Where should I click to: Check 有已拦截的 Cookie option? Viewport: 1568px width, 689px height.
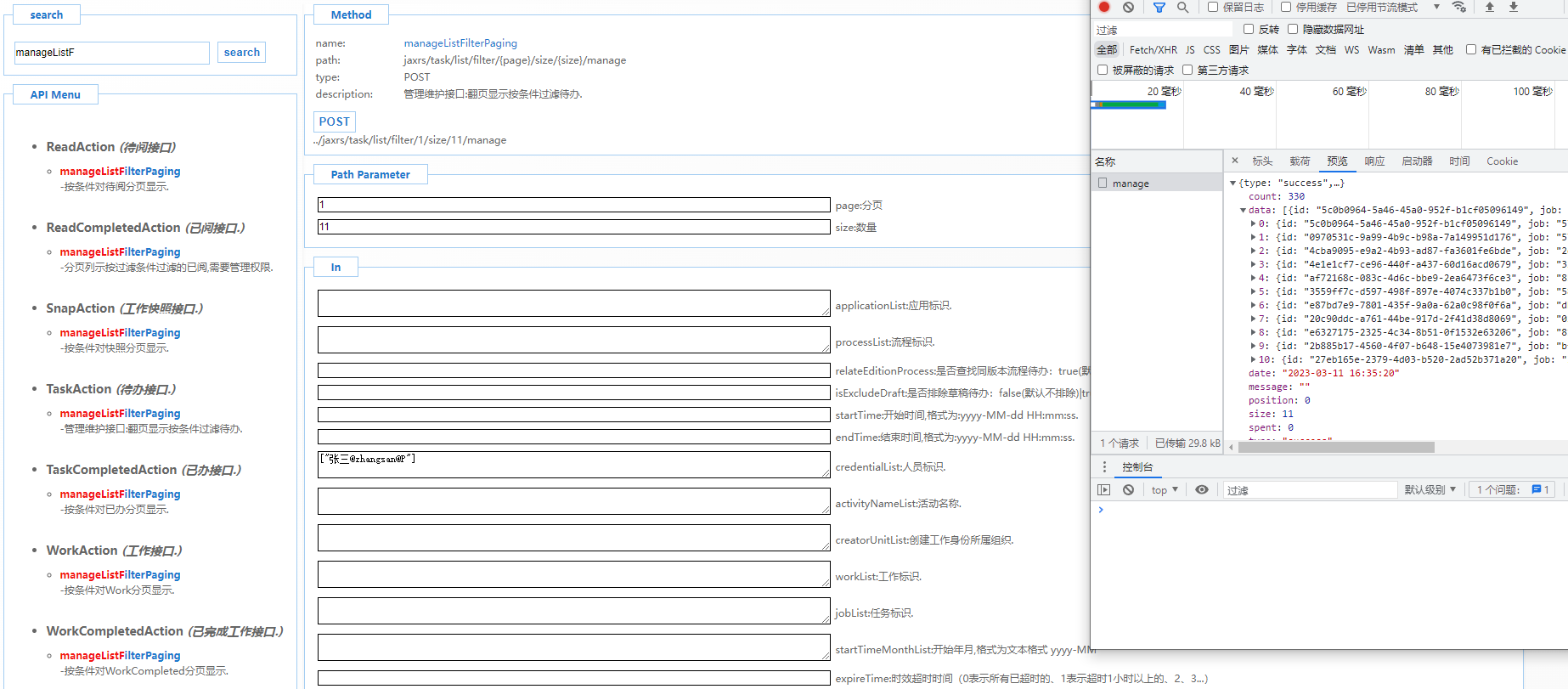(1471, 49)
